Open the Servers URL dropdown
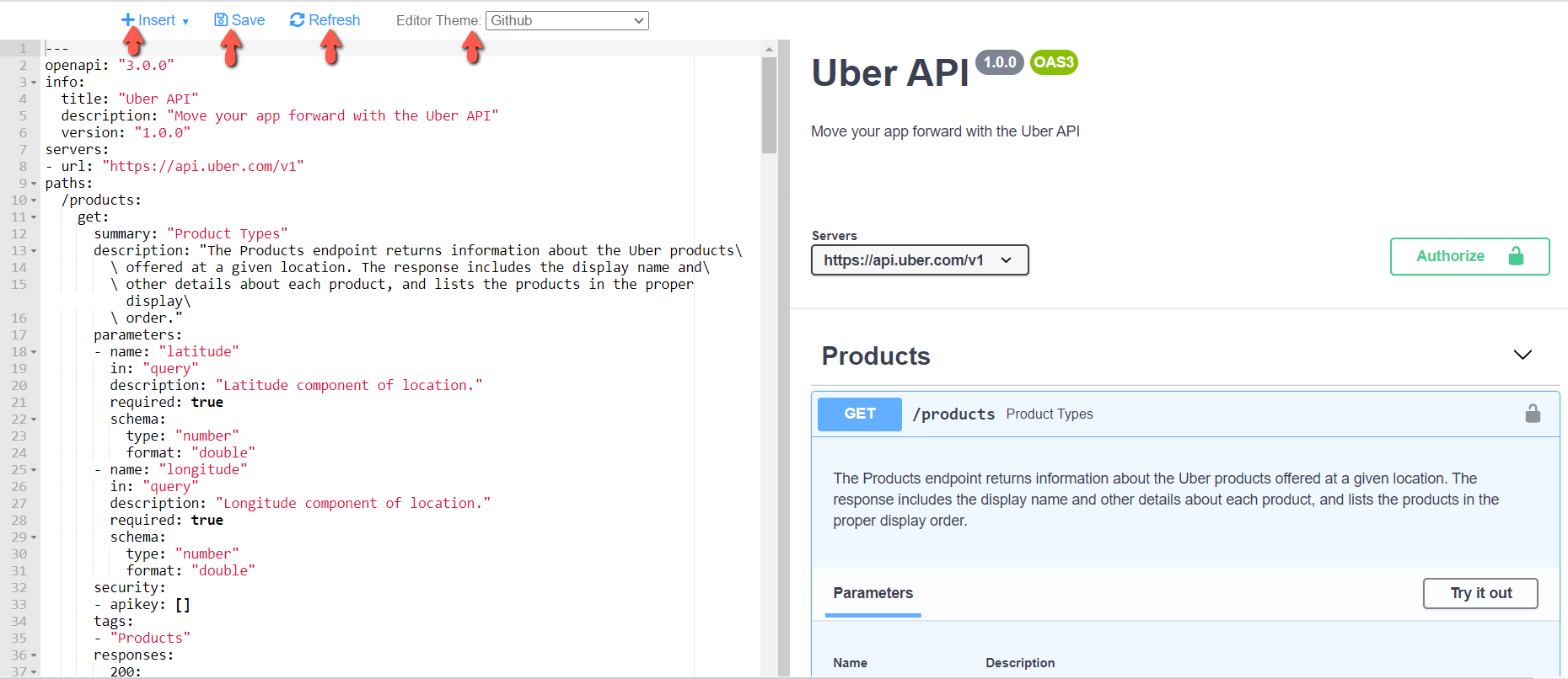The height and width of the screenshot is (679, 1568). click(x=920, y=260)
